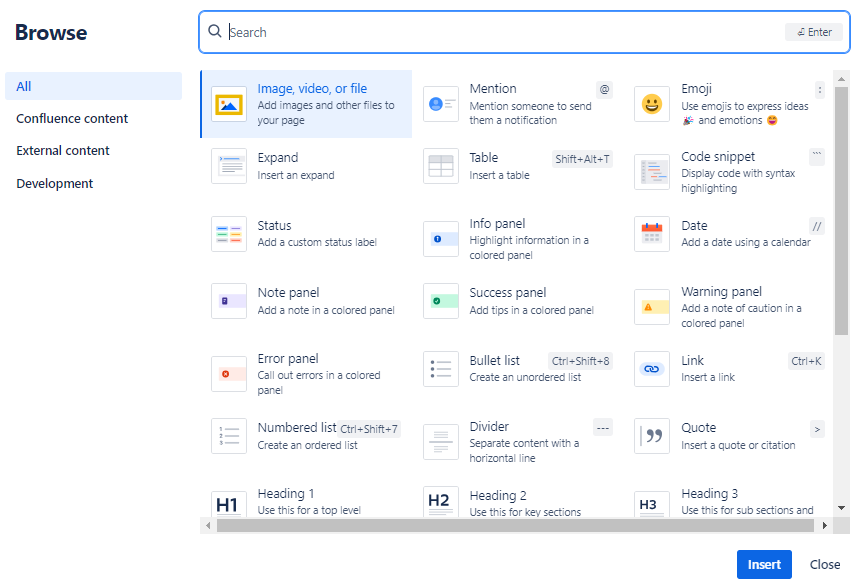Choose the Status label icon

coord(228,234)
